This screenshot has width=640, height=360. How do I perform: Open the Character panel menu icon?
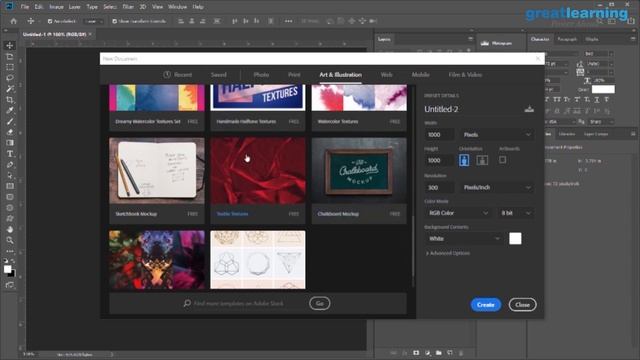[x=633, y=39]
